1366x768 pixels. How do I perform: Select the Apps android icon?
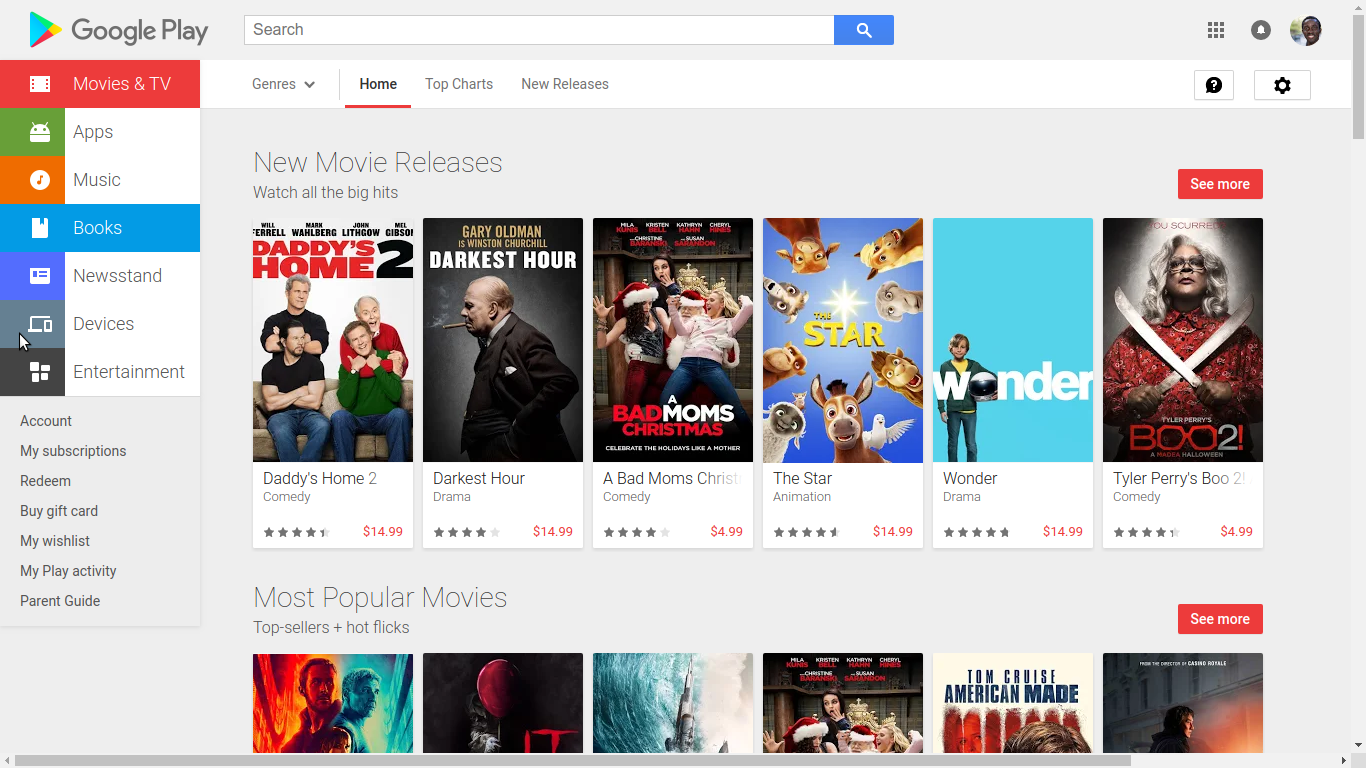click(40, 132)
